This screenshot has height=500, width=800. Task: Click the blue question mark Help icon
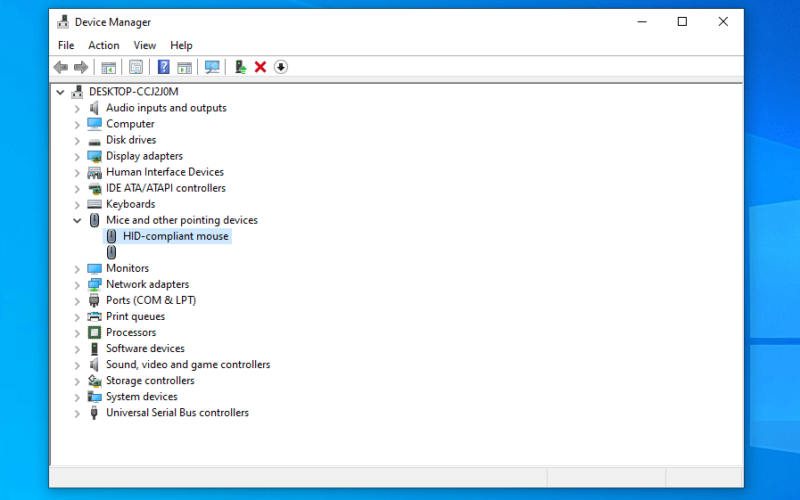(x=163, y=67)
